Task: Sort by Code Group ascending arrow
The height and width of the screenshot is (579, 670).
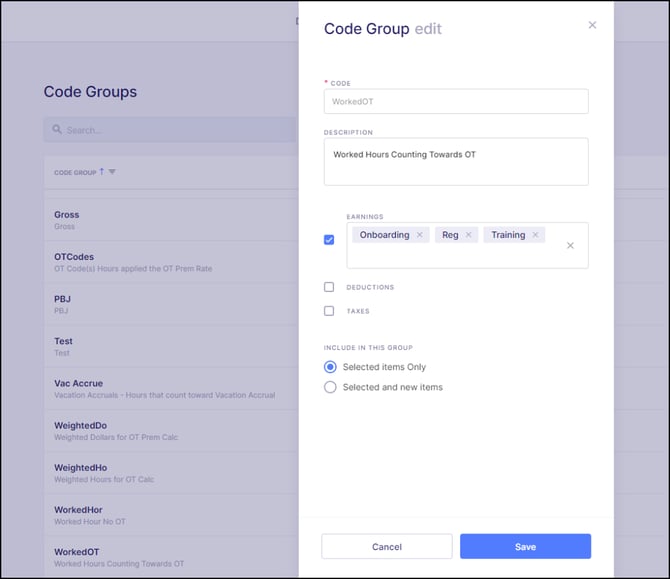Action: (x=102, y=172)
